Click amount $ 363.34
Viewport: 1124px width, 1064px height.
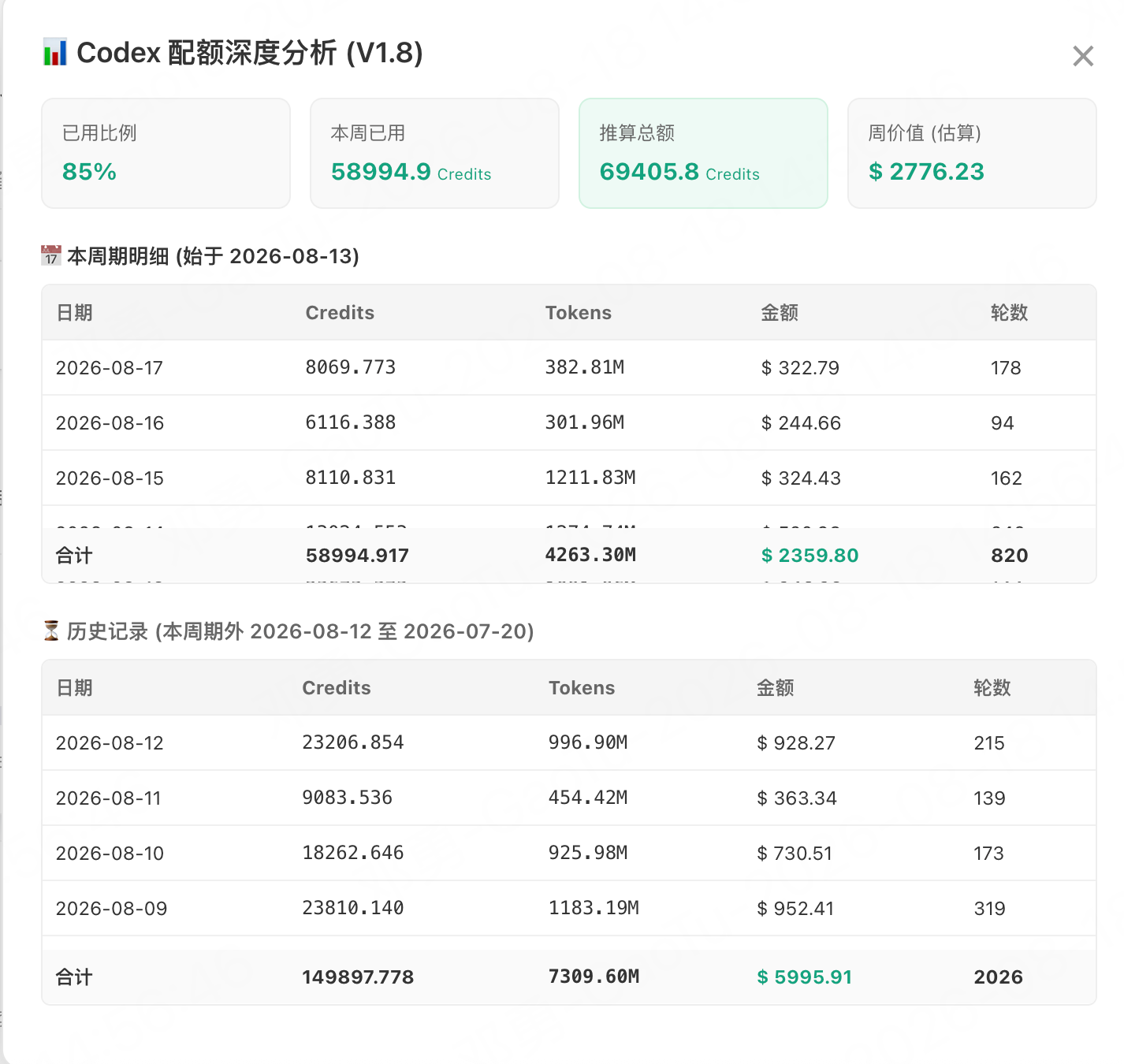[x=797, y=798]
